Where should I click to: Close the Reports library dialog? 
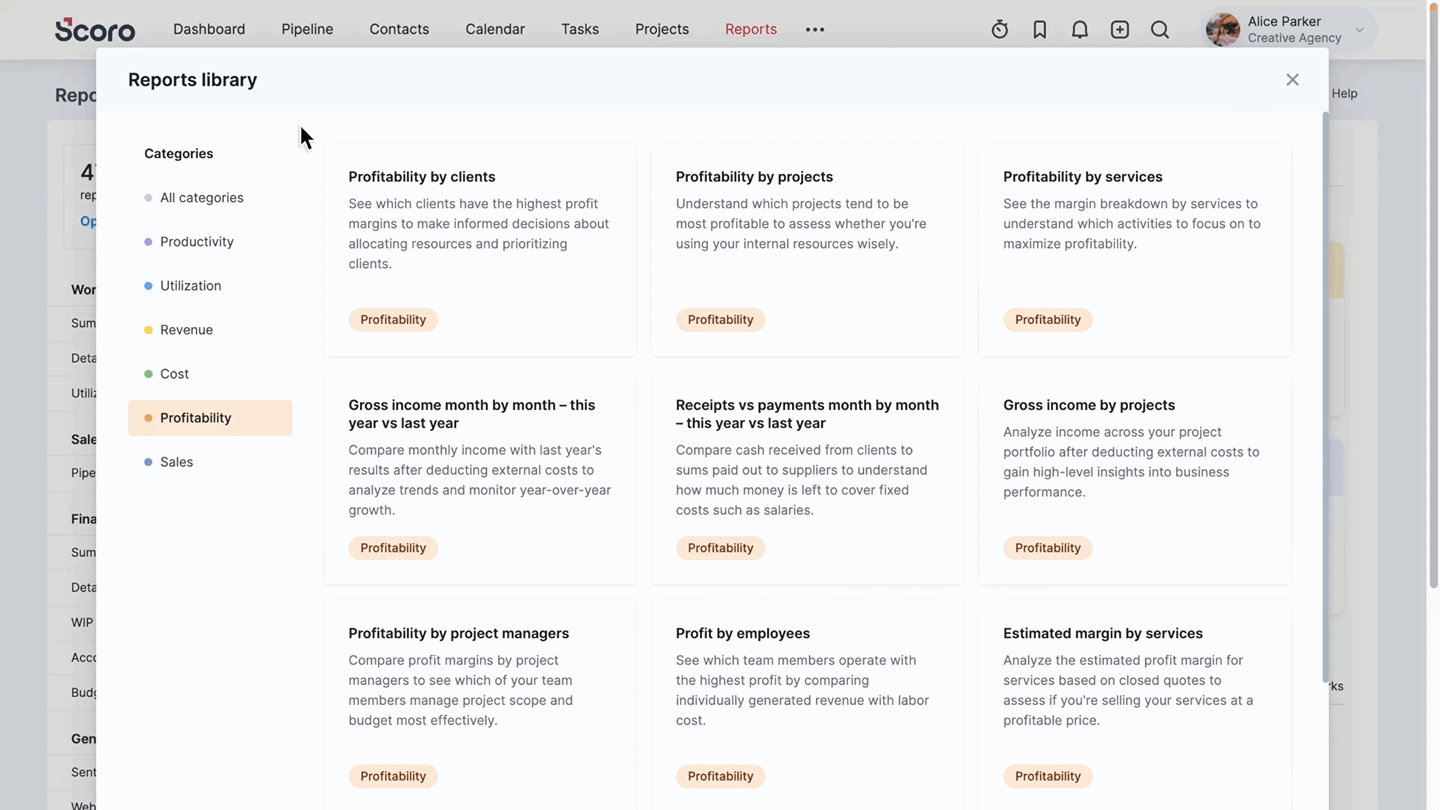tap(1292, 80)
